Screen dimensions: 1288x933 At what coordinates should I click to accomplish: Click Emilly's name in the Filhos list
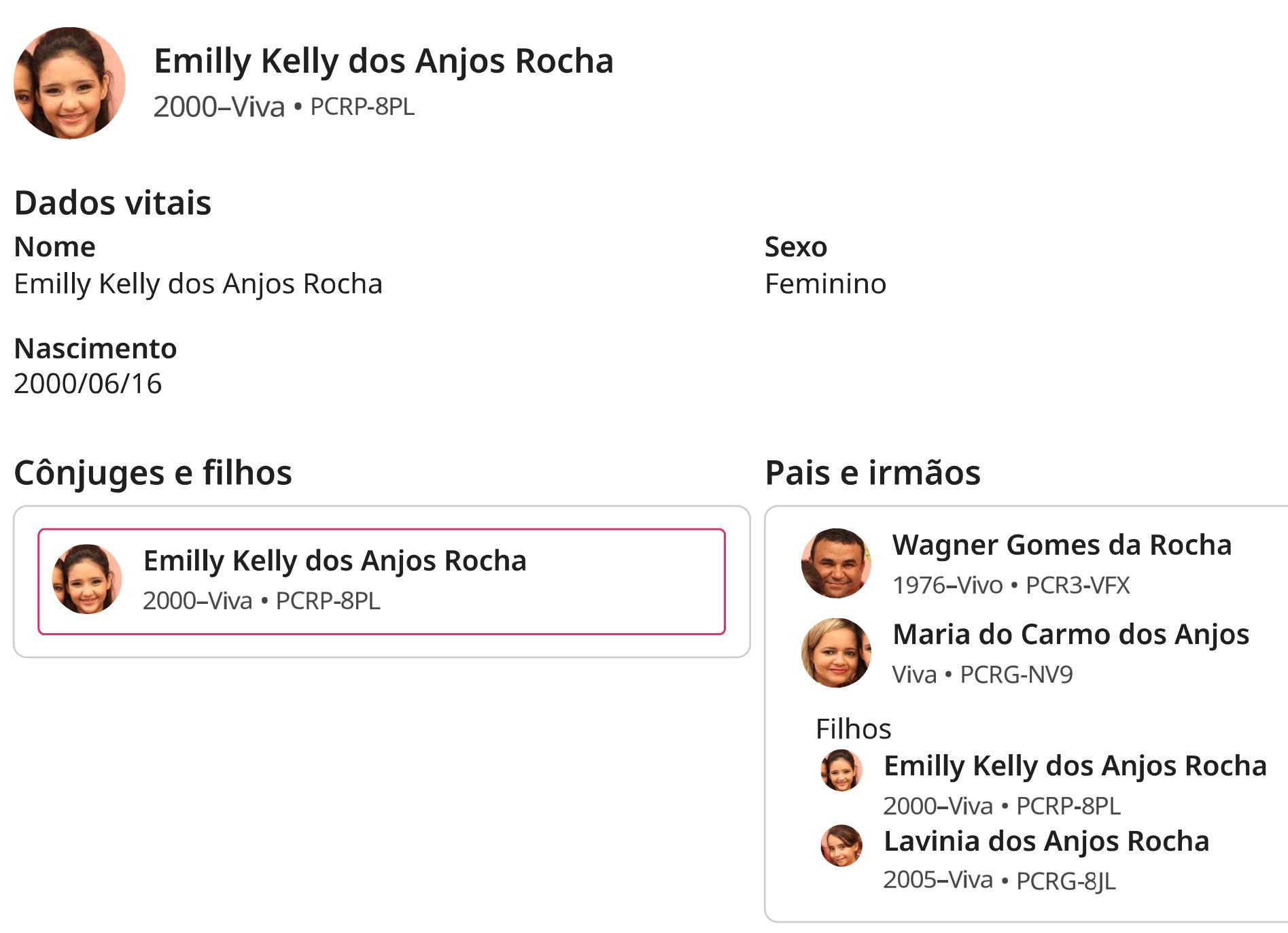click(1075, 766)
